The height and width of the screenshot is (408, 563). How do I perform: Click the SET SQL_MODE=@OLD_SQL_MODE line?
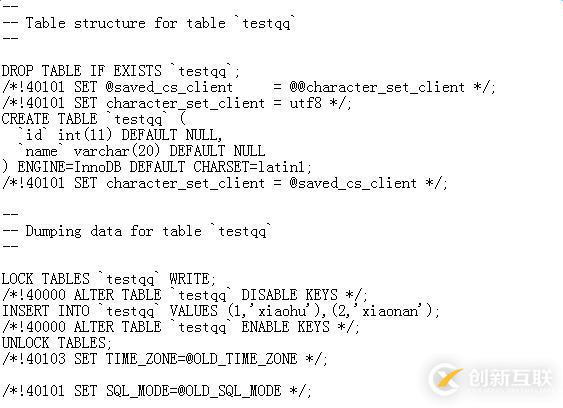157,391
